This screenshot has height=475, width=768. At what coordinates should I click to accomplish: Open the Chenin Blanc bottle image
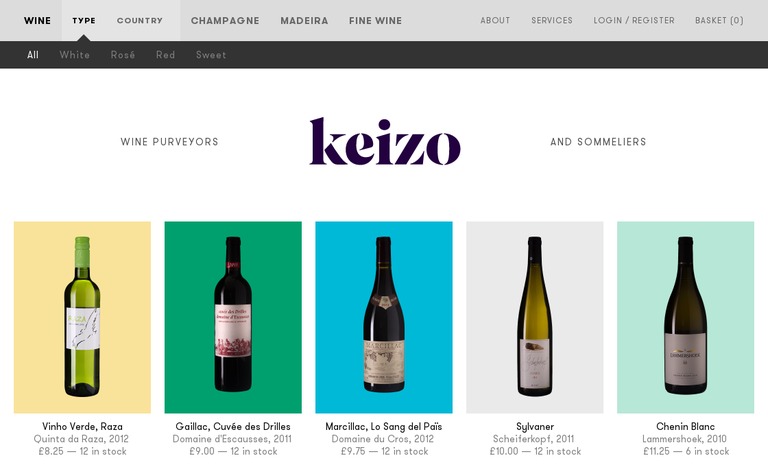[x=685, y=317]
